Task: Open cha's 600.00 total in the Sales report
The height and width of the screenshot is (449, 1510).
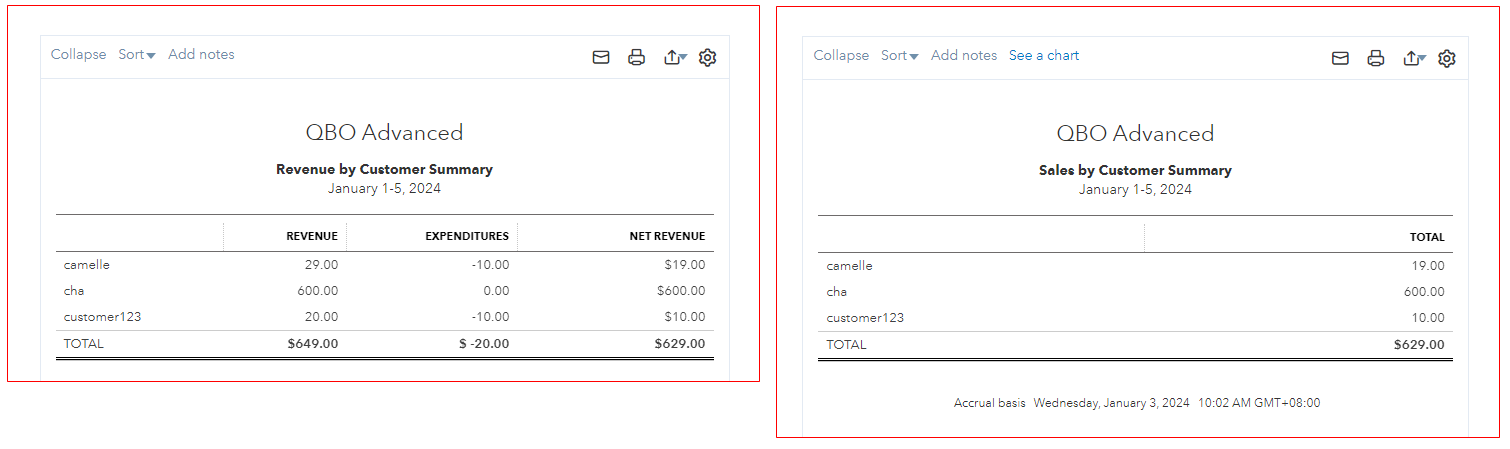Action: [x=1424, y=292]
